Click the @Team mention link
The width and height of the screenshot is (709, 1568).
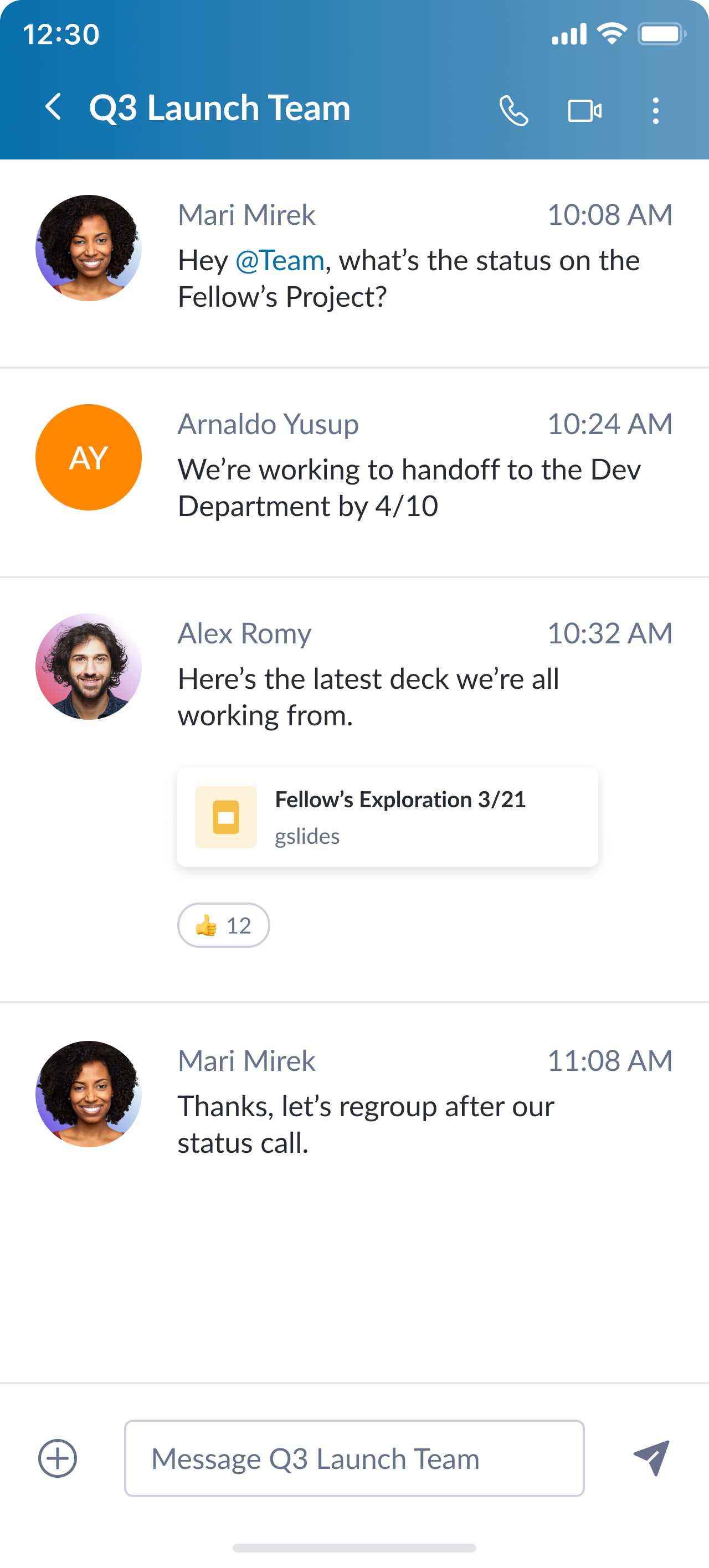[x=280, y=261]
